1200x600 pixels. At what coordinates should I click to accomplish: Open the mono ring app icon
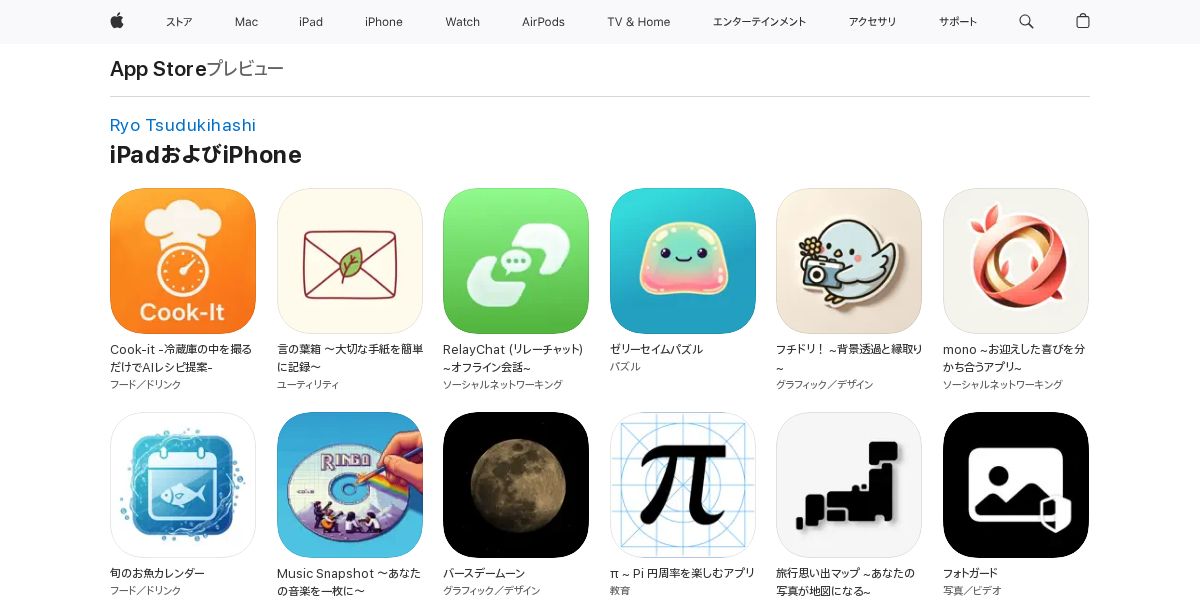click(1016, 261)
